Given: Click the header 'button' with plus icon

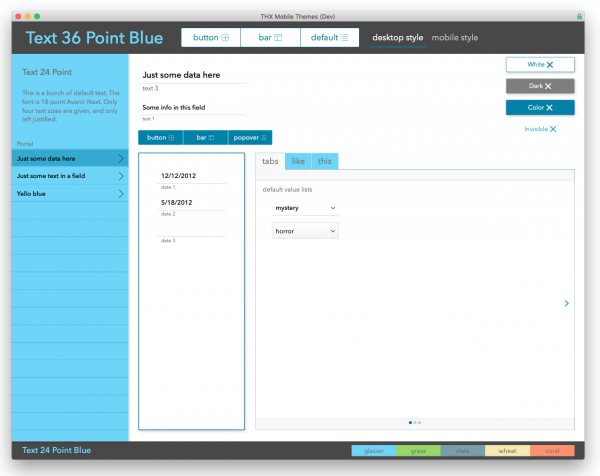Looking at the screenshot, I should [211, 37].
